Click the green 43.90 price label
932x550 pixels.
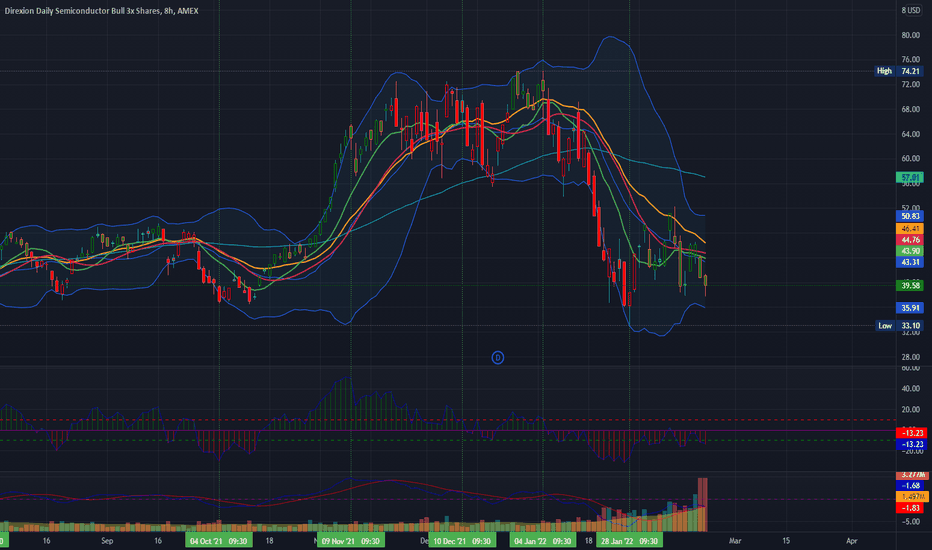point(910,251)
